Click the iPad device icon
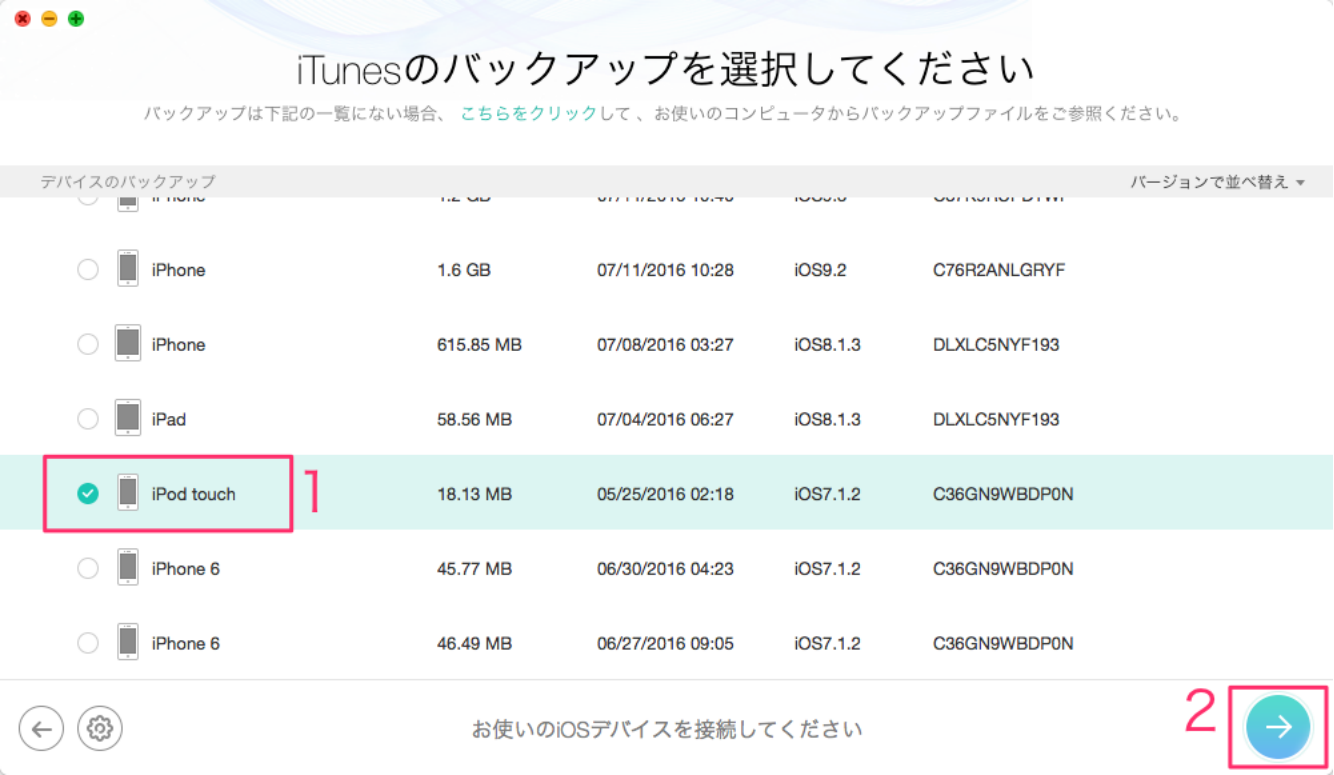Image resolution: width=1334 pixels, height=775 pixels. tap(128, 419)
